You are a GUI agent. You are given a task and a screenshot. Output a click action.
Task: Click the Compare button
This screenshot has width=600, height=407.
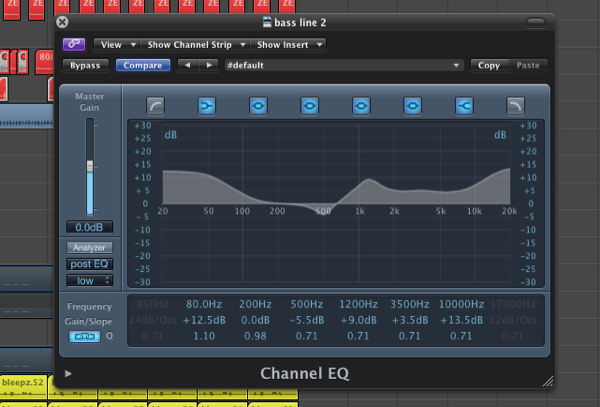(x=142, y=65)
